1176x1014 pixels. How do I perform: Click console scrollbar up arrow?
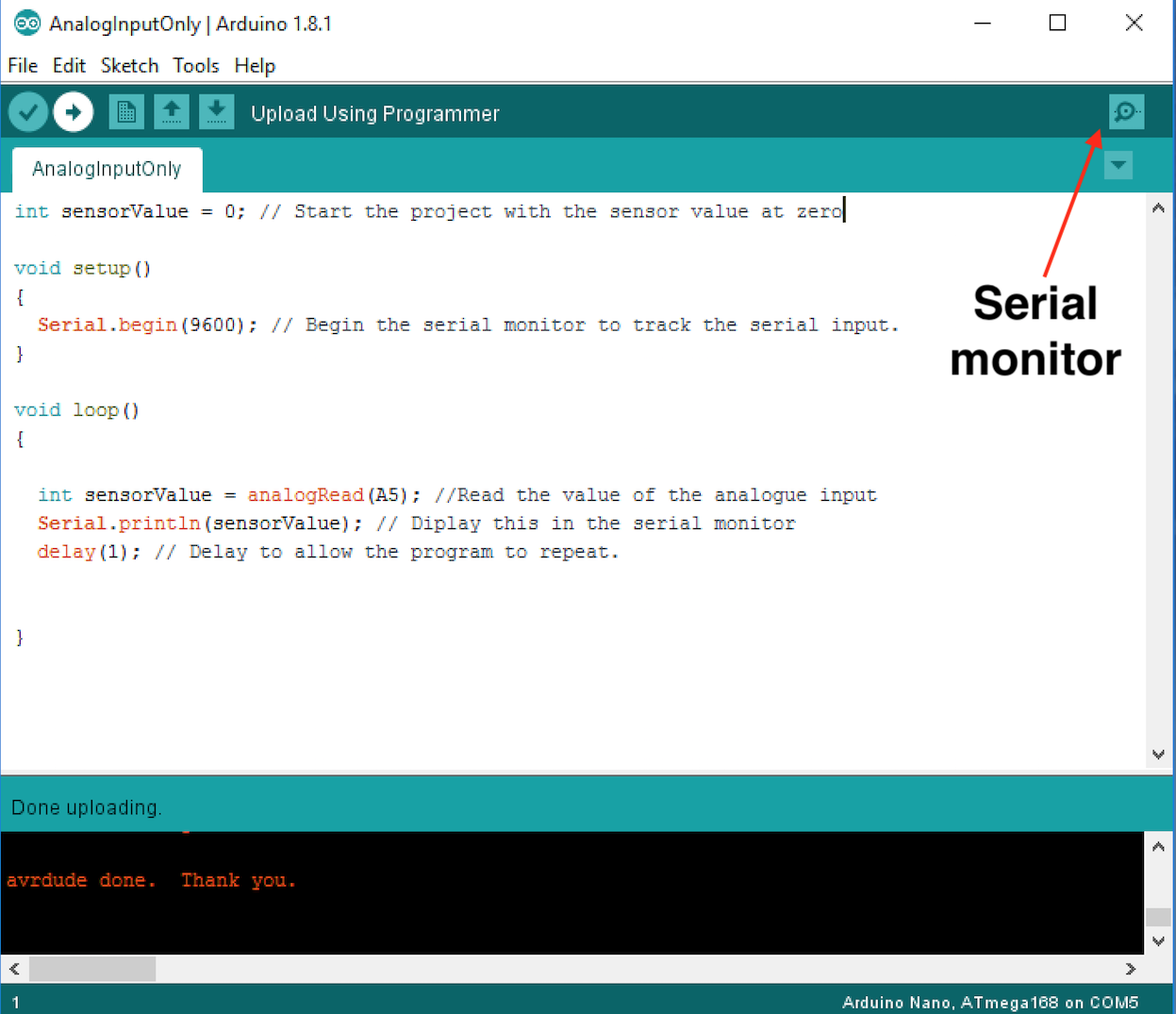(x=1158, y=847)
